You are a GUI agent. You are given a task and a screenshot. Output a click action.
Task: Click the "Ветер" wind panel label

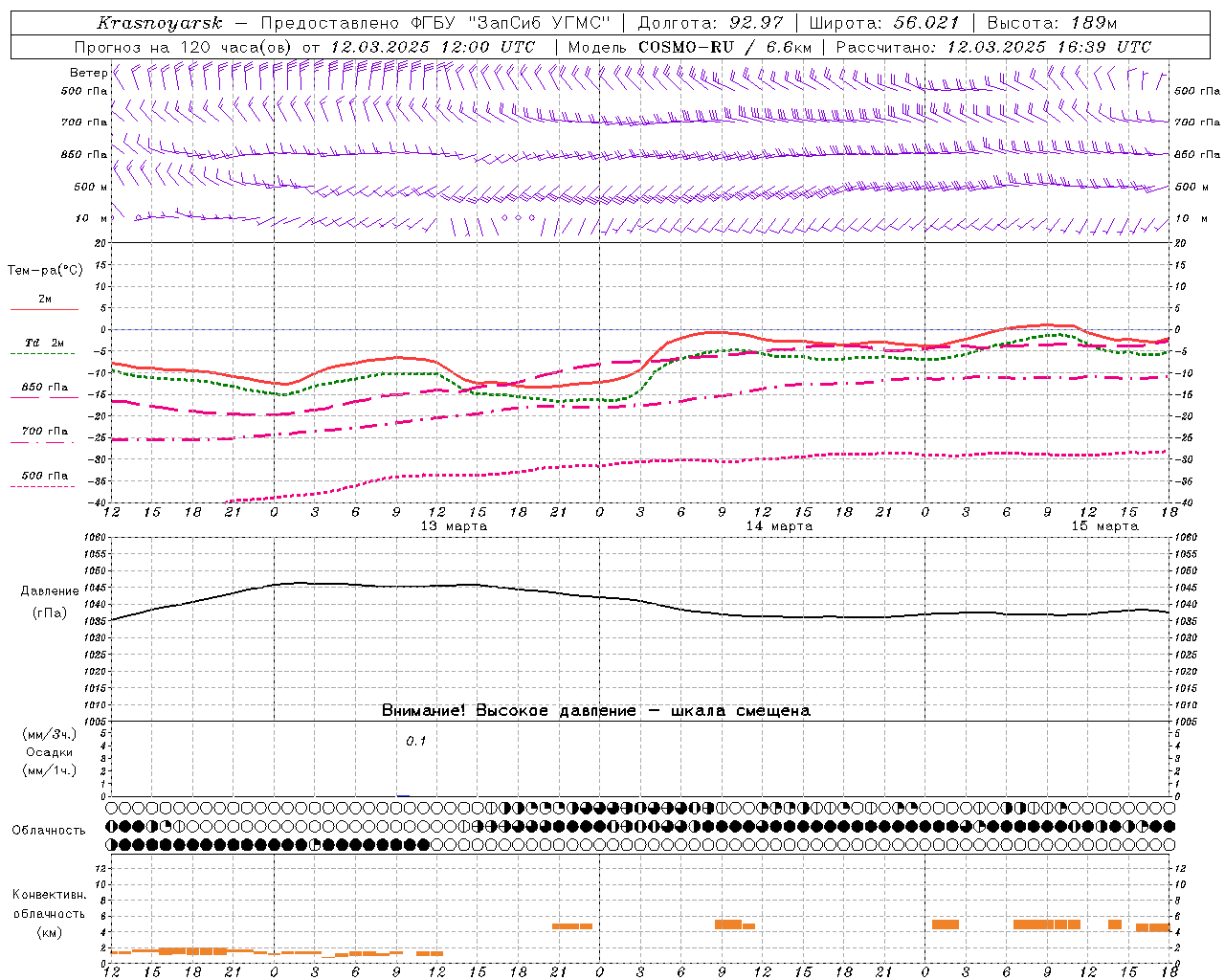pyautogui.click(x=89, y=73)
